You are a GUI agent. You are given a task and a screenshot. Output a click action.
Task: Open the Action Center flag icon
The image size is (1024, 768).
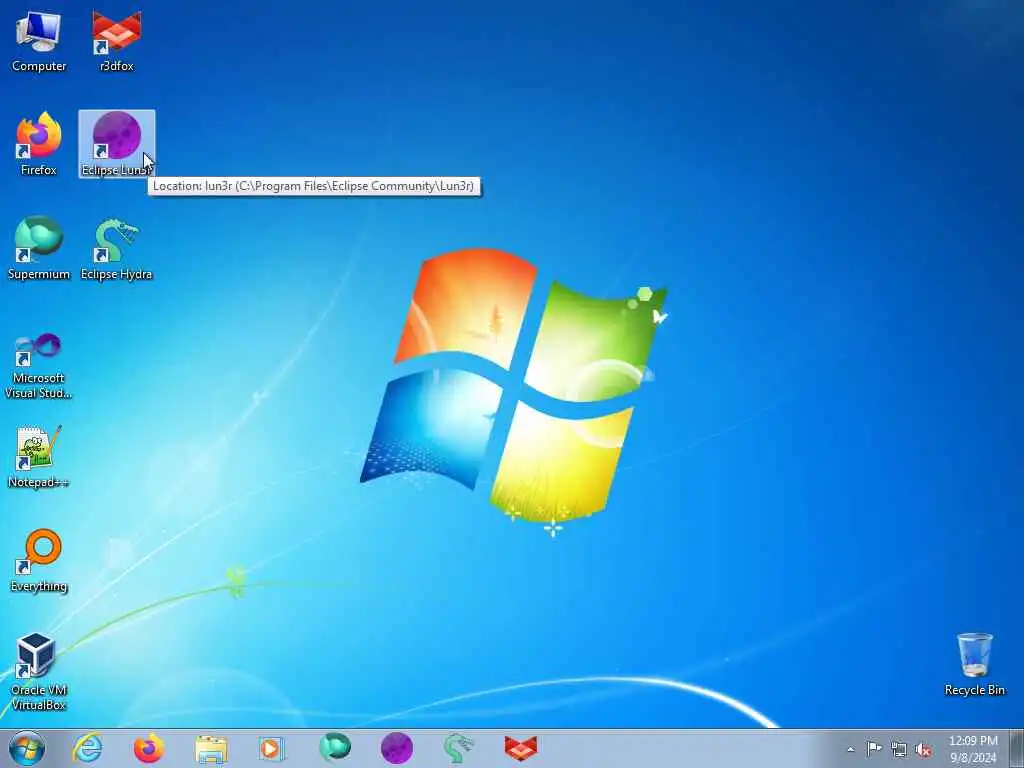tap(874, 748)
